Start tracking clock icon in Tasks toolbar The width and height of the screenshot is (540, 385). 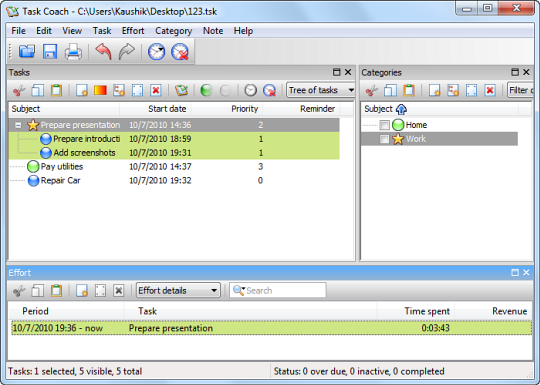point(251,91)
